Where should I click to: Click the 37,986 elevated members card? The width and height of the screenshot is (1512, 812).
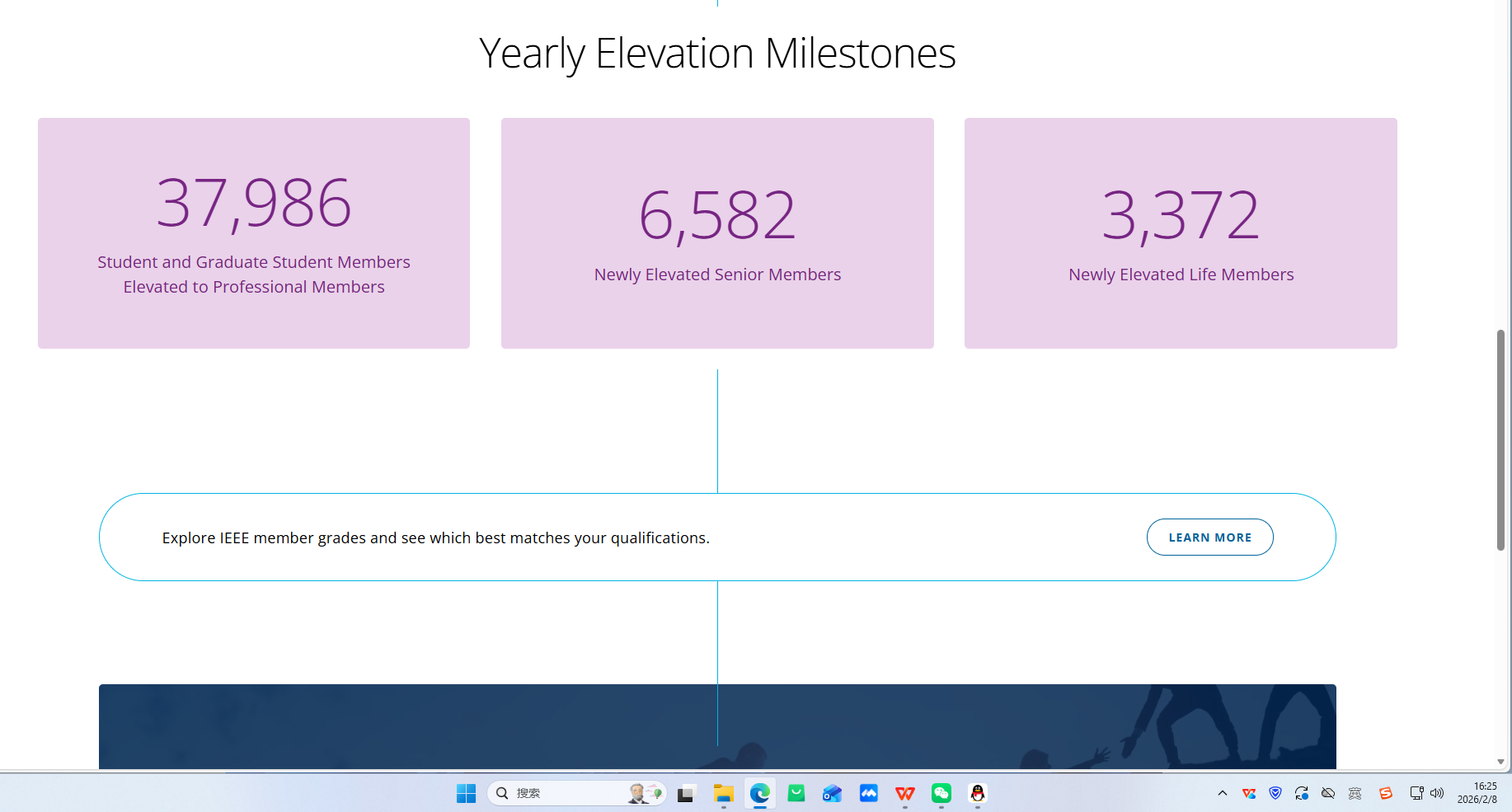(x=254, y=233)
